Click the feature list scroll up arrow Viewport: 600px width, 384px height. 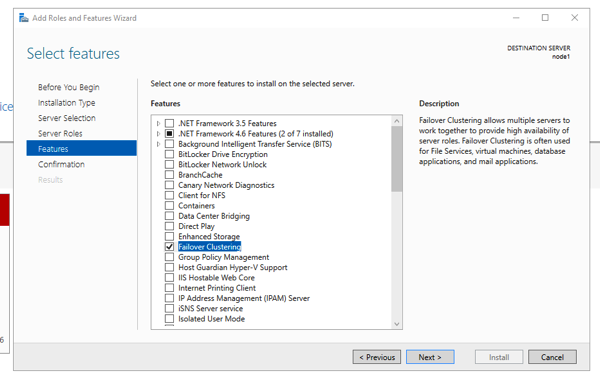click(x=397, y=121)
